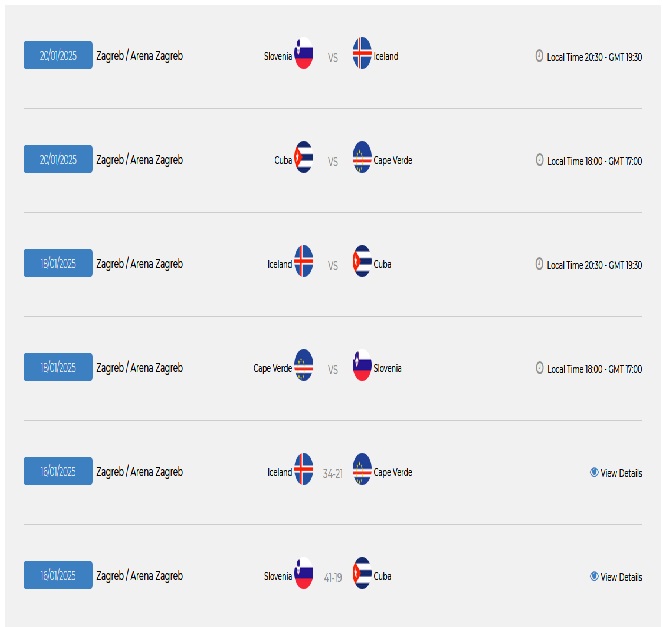This screenshot has width=663, height=627.
Task: Click Iceland flag in Slovenia vs Iceland match
Action: [x=362, y=53]
